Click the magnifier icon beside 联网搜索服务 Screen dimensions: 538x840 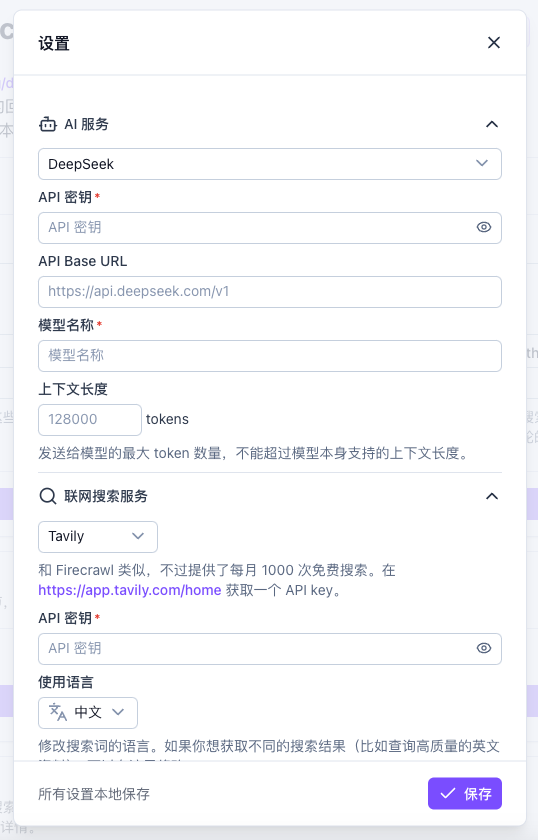pyautogui.click(x=48, y=496)
